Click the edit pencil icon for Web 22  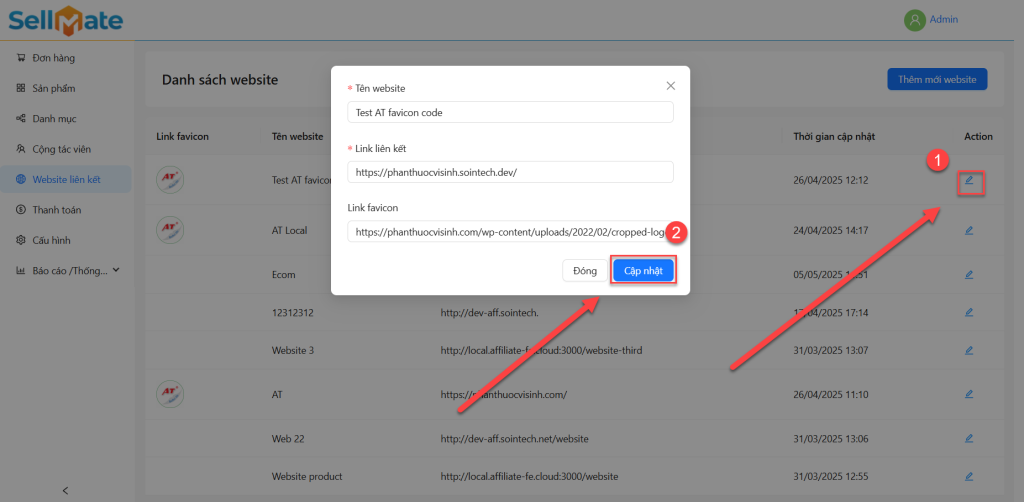tap(968, 438)
